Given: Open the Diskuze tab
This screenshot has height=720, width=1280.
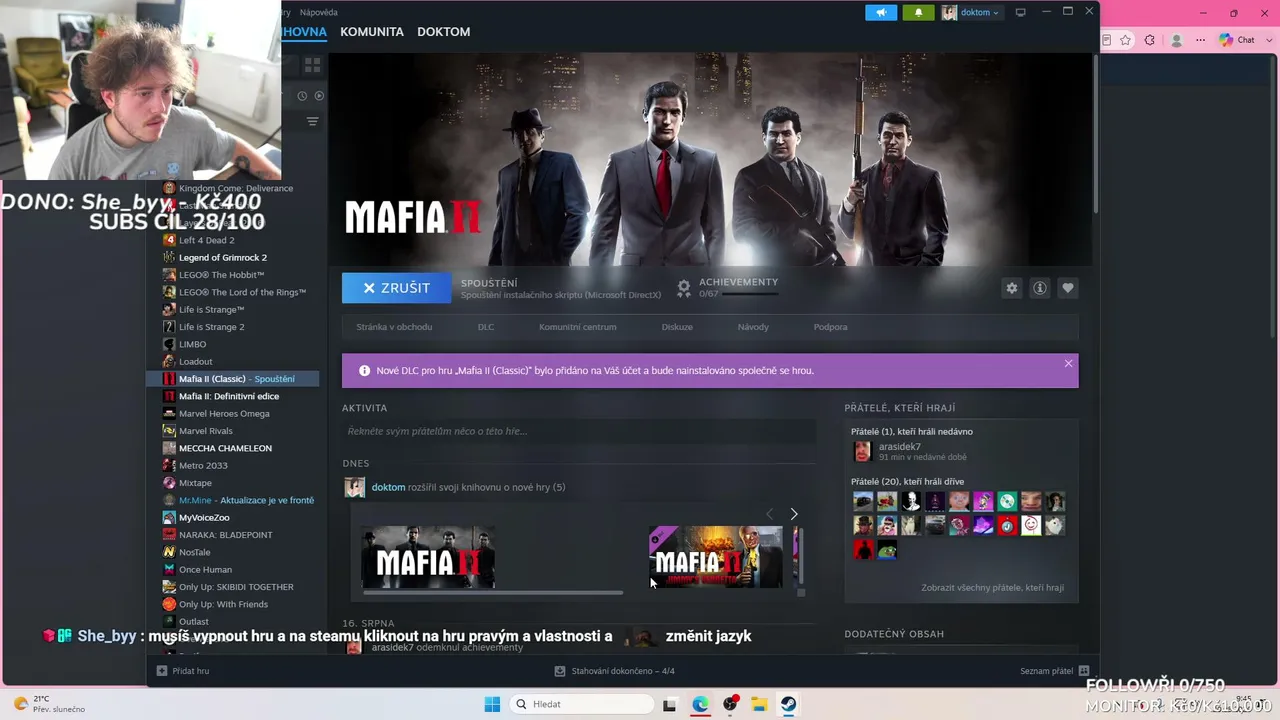Looking at the screenshot, I should 677,327.
